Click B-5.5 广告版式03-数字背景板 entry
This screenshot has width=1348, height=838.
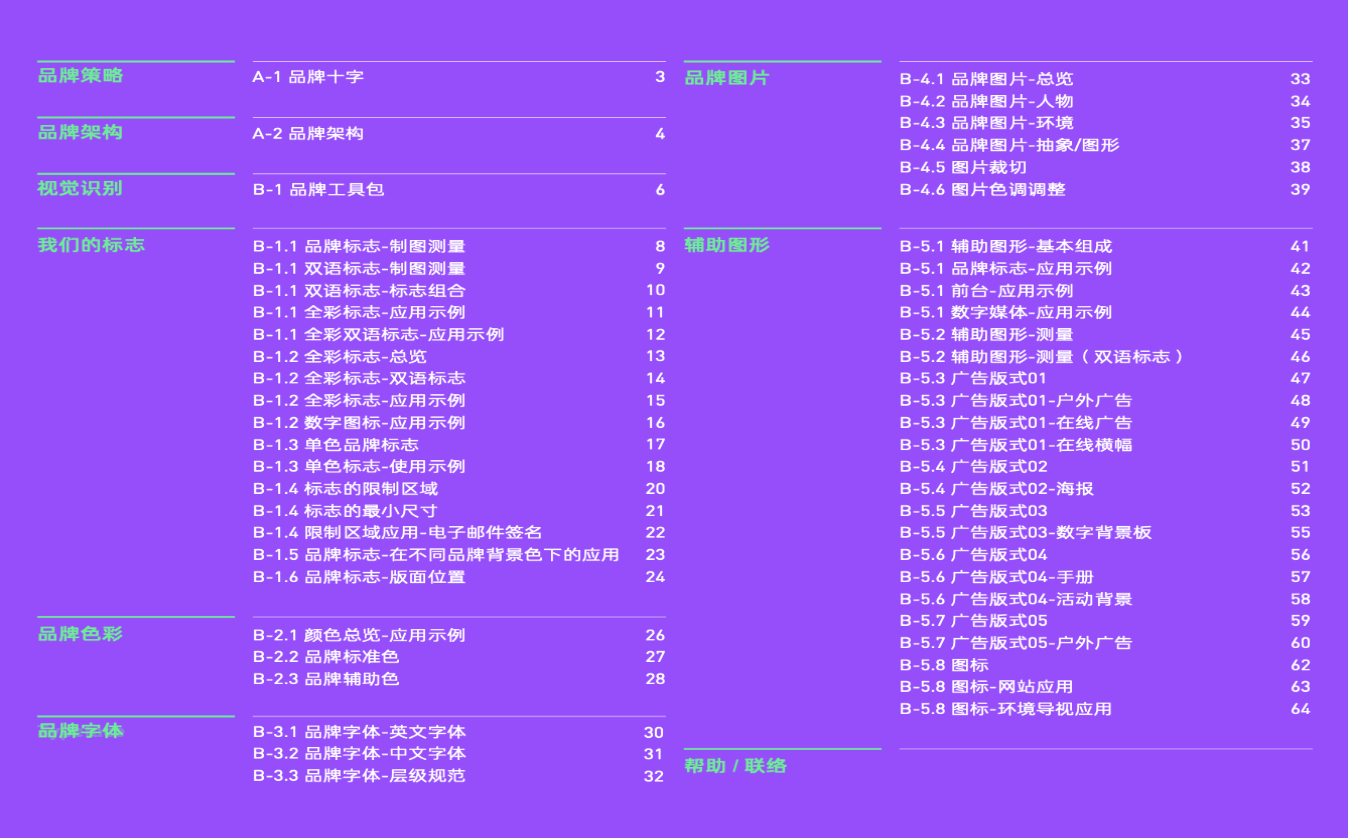click(x=1026, y=533)
